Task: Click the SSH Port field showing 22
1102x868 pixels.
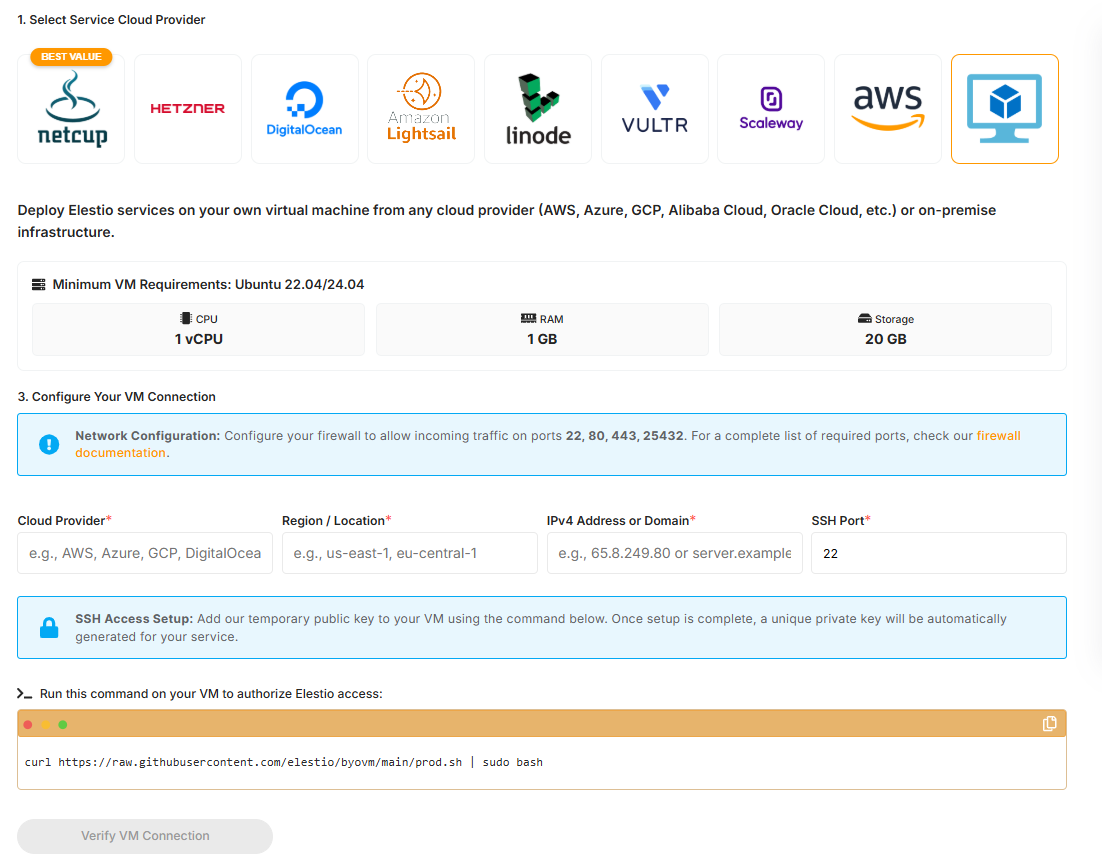Action: (938, 553)
